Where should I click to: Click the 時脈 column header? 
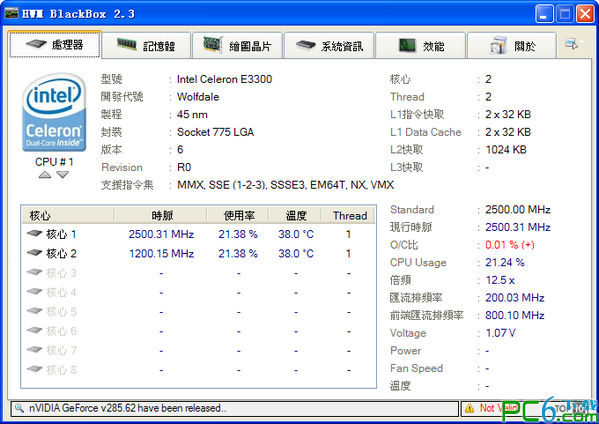[x=161, y=215]
